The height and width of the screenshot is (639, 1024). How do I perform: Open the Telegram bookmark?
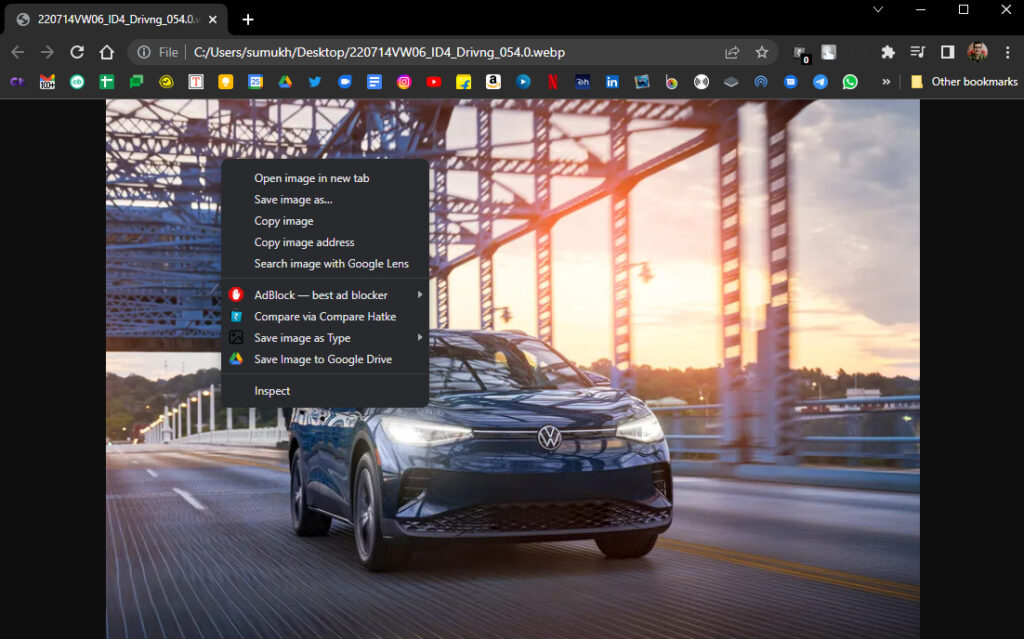tap(821, 82)
